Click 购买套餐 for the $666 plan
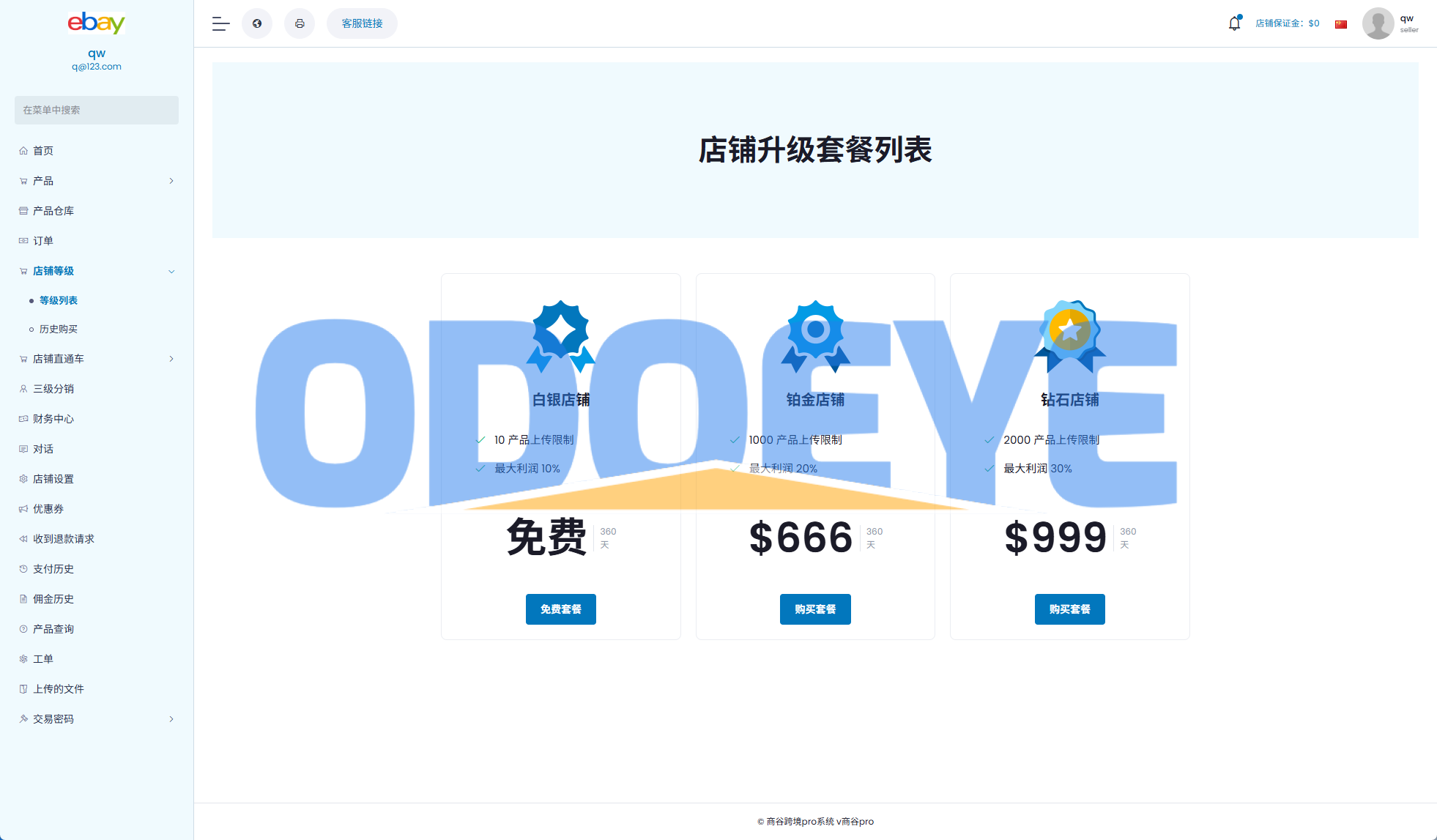 [815, 609]
